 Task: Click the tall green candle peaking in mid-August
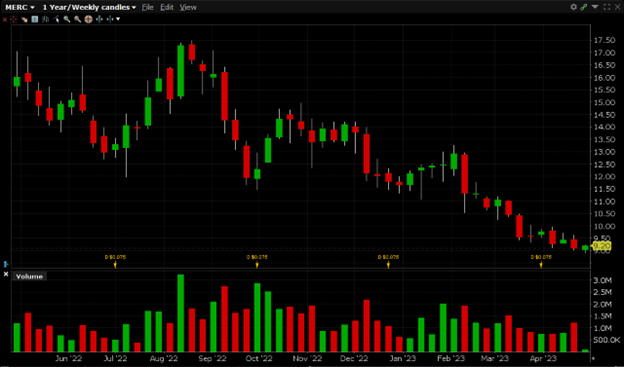(x=181, y=71)
